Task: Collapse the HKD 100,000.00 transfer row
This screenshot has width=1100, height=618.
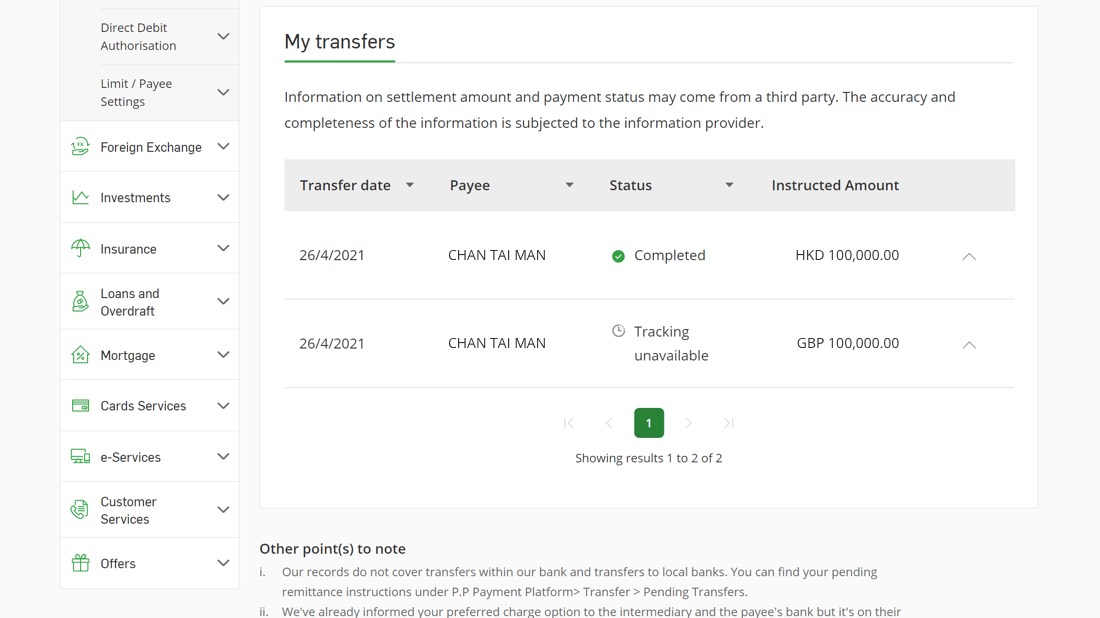Action: (969, 256)
